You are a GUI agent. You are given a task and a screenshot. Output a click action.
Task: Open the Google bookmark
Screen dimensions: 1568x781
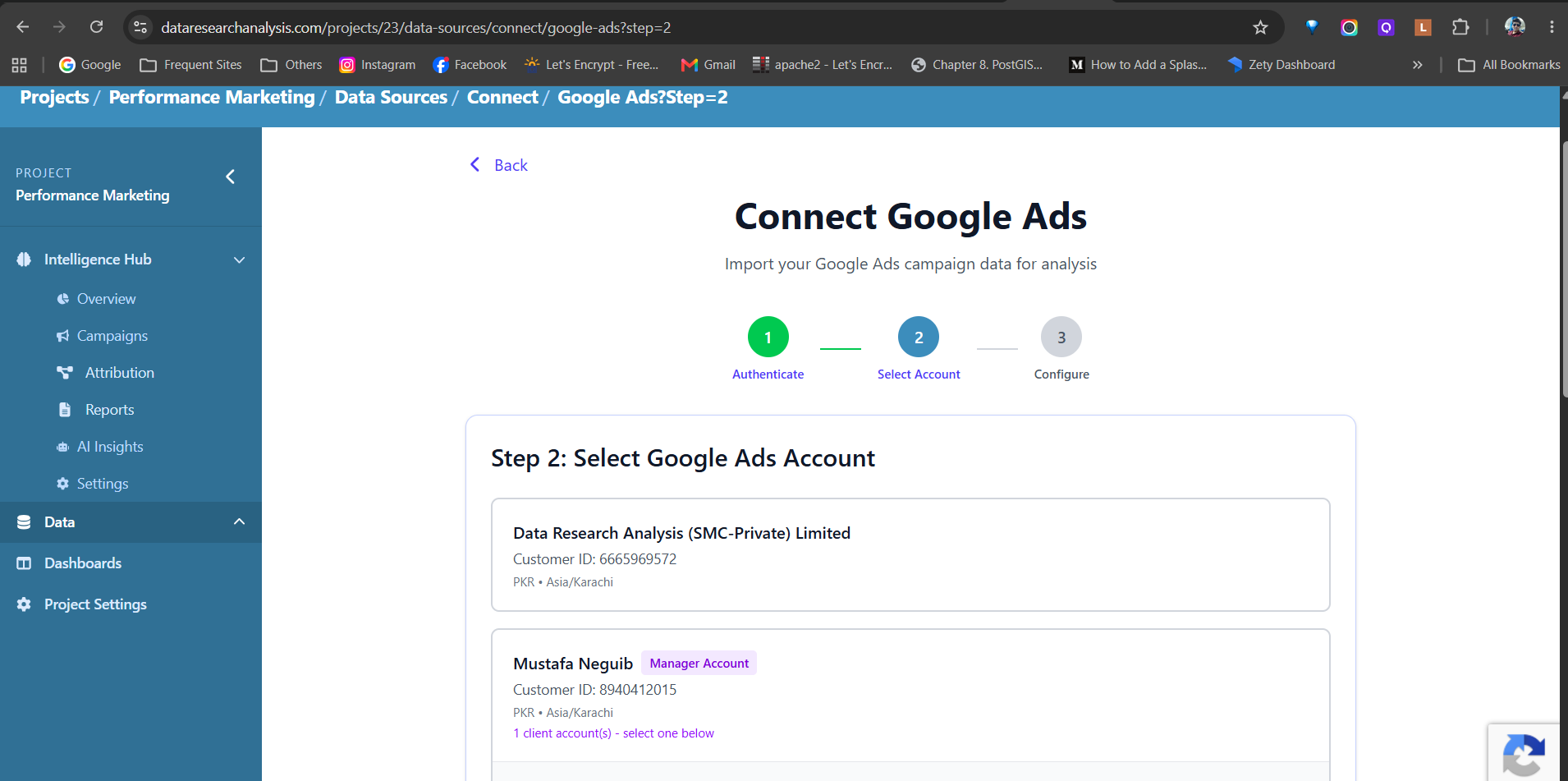pos(90,65)
